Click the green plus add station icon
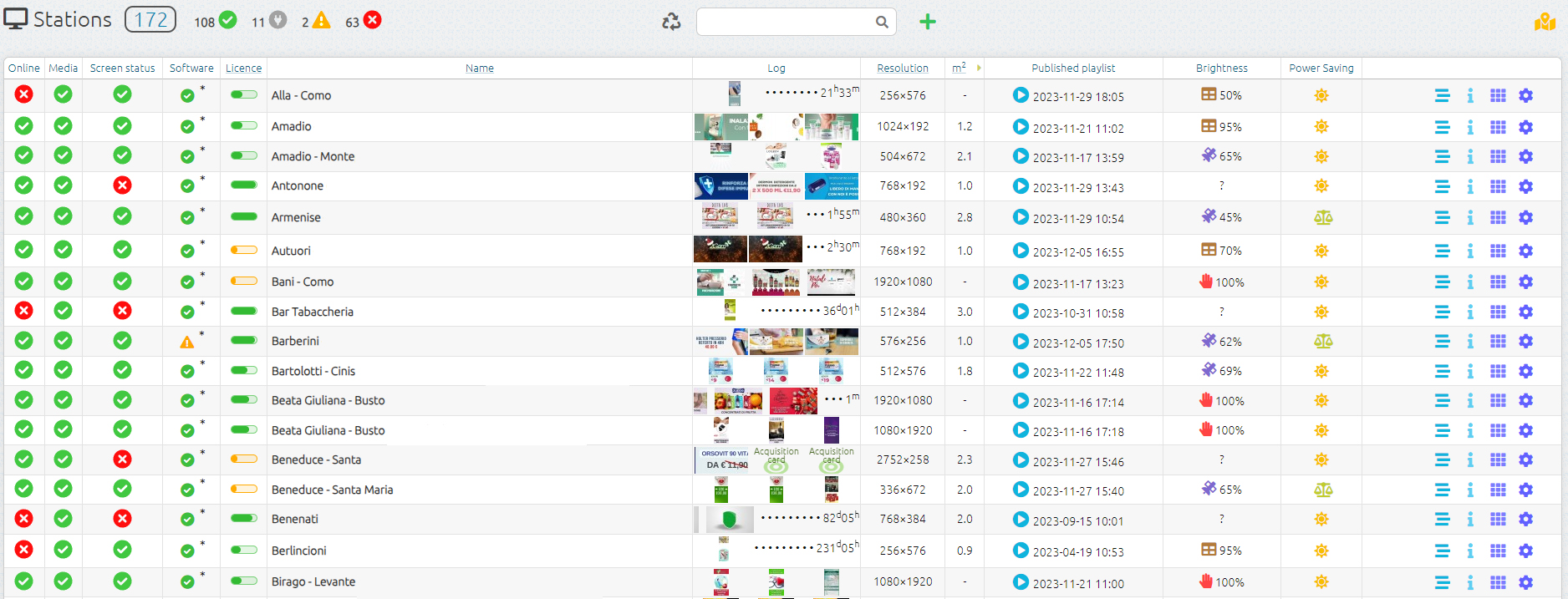 (x=927, y=22)
